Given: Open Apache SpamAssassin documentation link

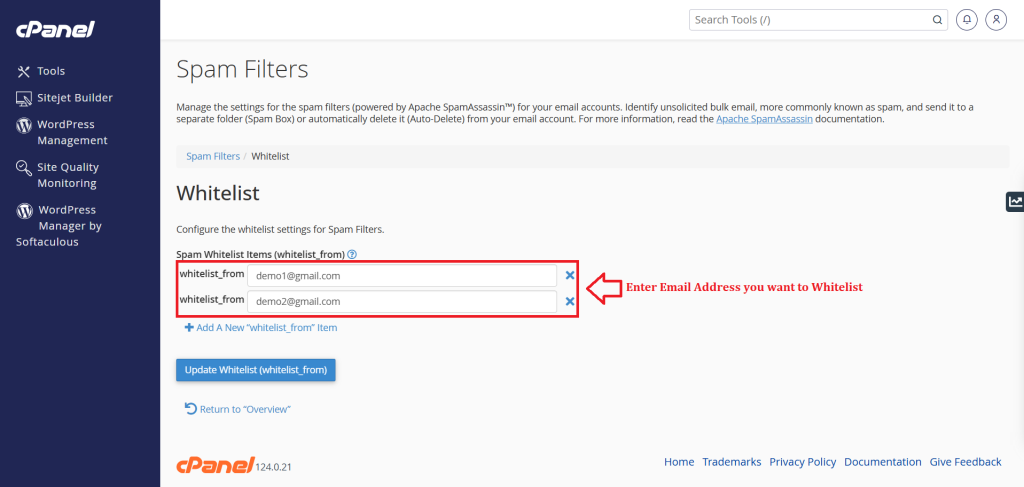Looking at the screenshot, I should (764, 119).
